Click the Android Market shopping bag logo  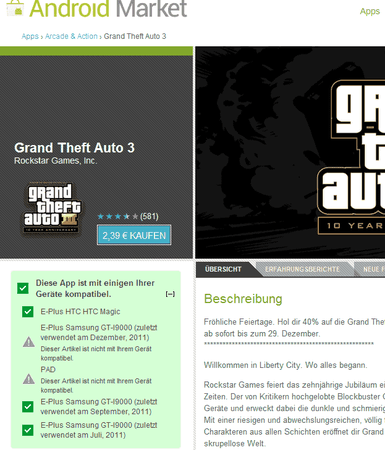point(15,8)
